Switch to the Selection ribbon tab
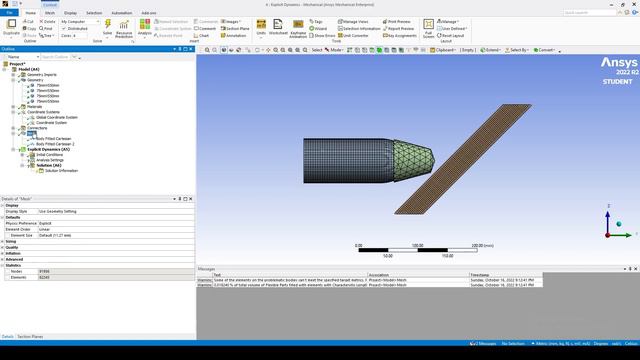Viewport: 640px width, 360px height. pyautogui.click(x=94, y=13)
